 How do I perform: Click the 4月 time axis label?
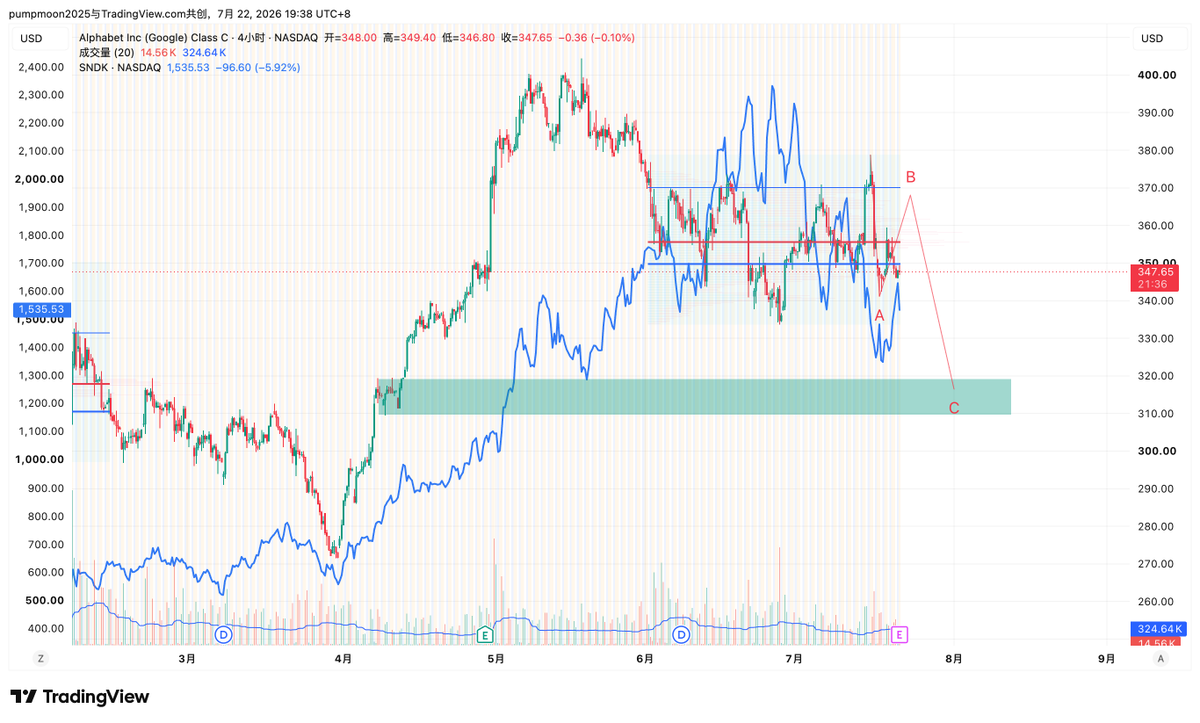(x=343, y=659)
